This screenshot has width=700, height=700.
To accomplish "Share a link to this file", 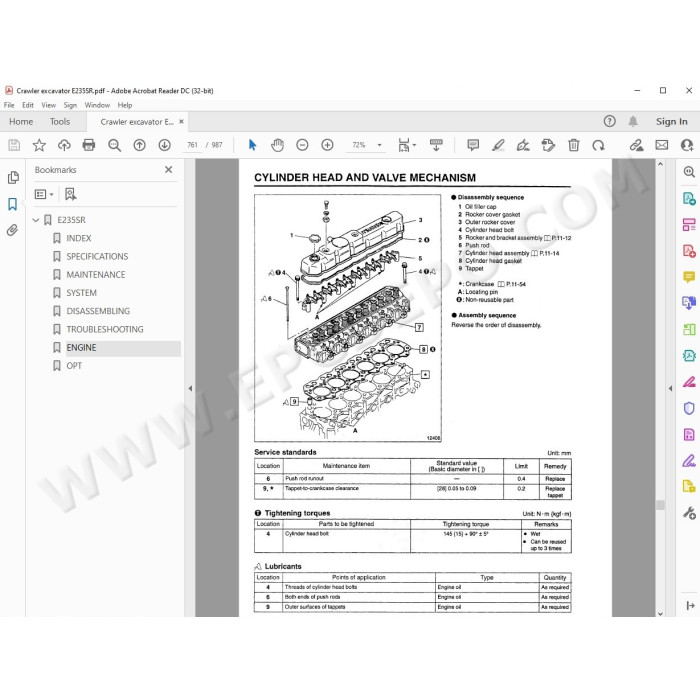I will click(x=636, y=145).
